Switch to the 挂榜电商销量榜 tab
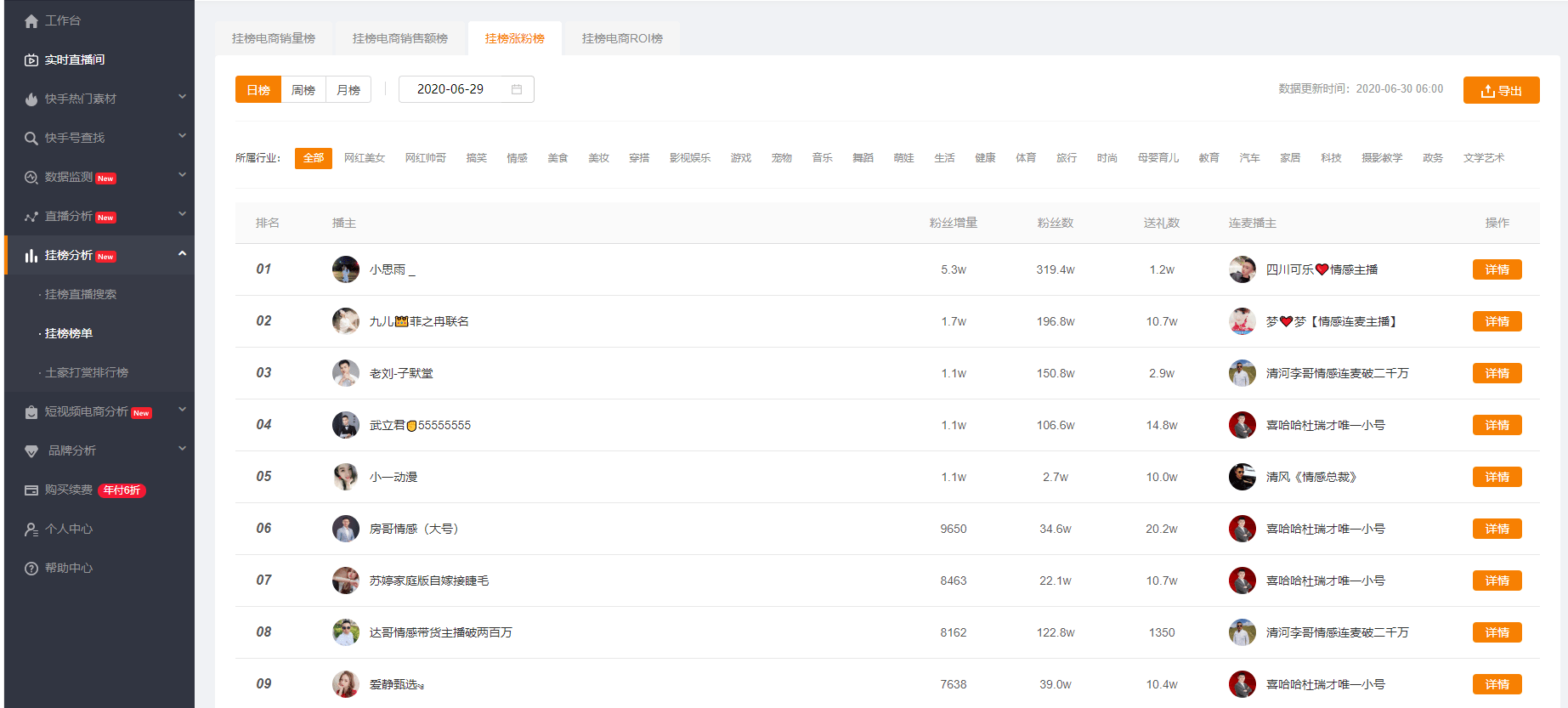1568x708 pixels. coord(274,38)
